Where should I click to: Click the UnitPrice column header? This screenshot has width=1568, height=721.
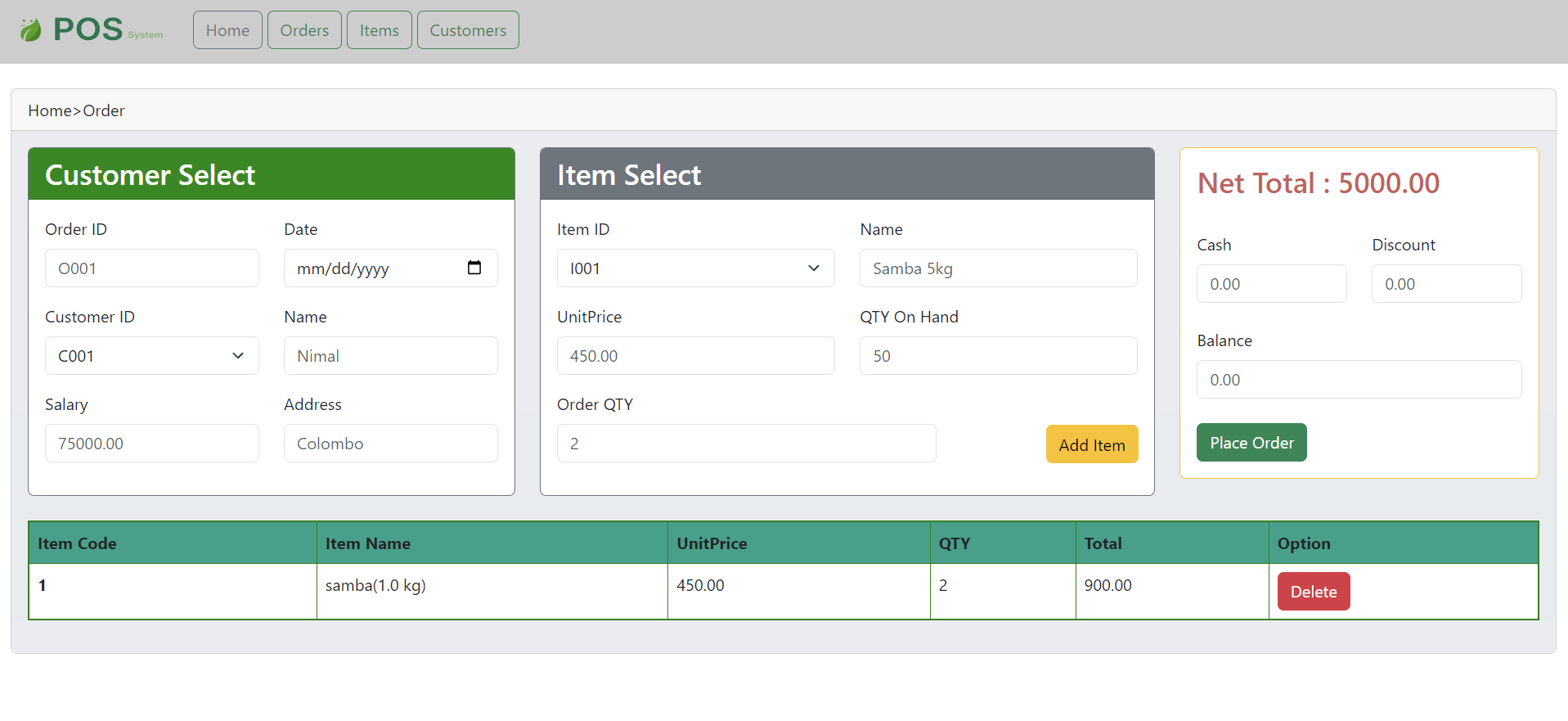799,543
